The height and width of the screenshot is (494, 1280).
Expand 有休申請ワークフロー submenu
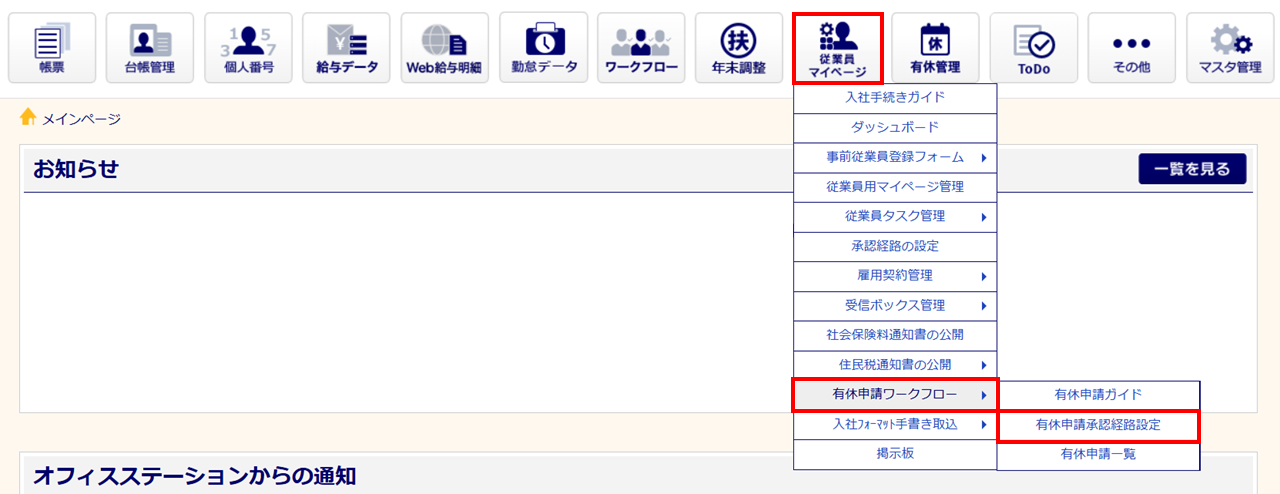(x=895, y=395)
